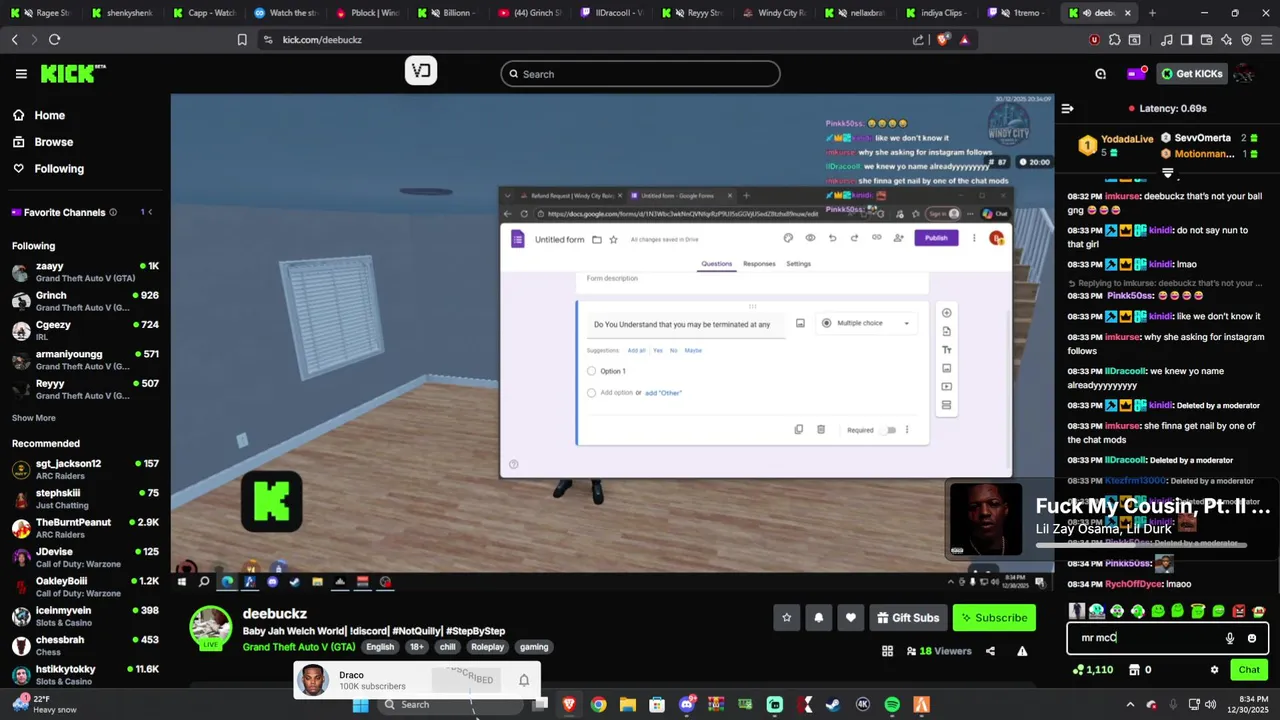The height and width of the screenshot is (720, 1280).
Task: Open File Explorer from the Windows taskbar
Action: (627, 705)
